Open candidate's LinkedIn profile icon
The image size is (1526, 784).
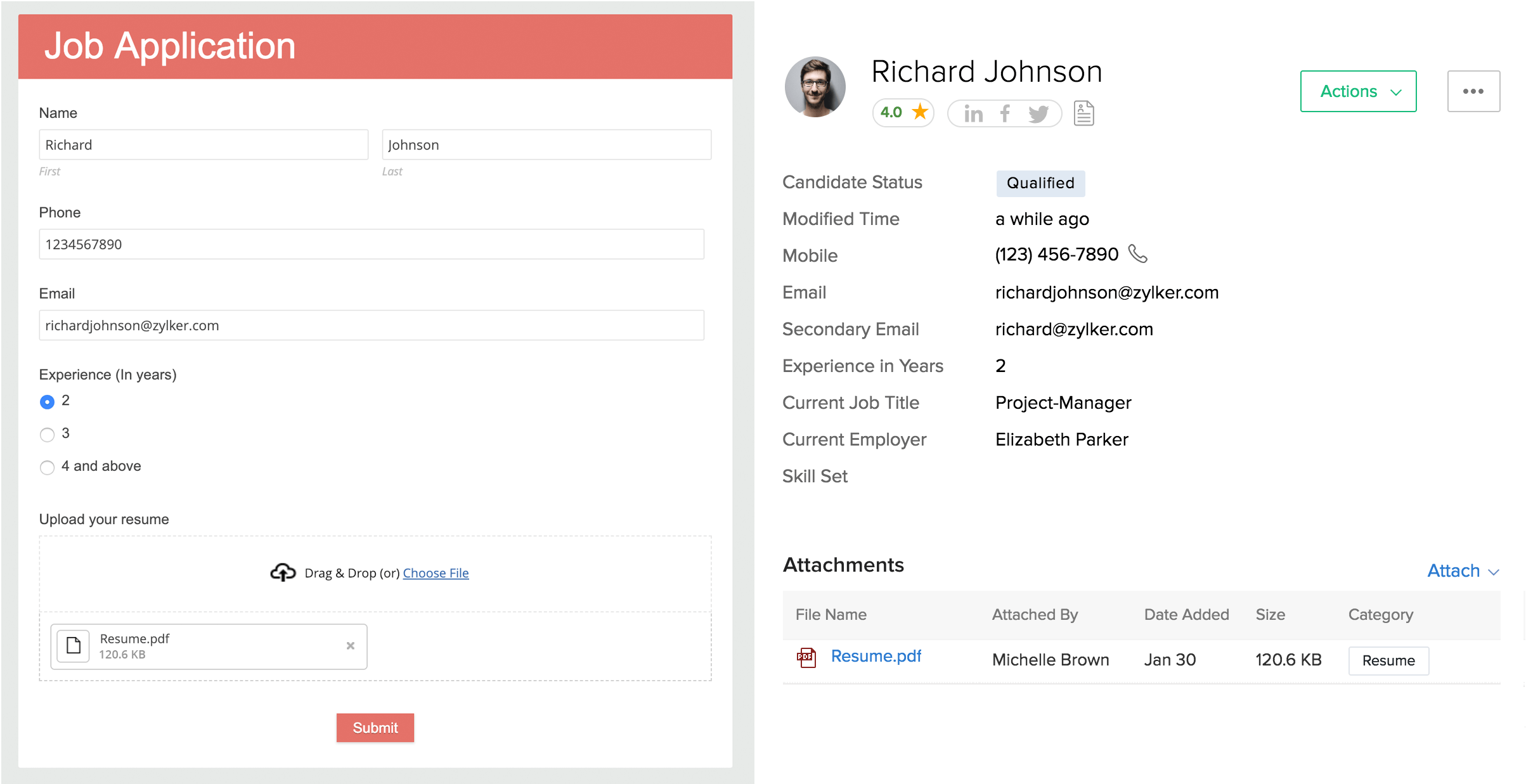tap(973, 114)
